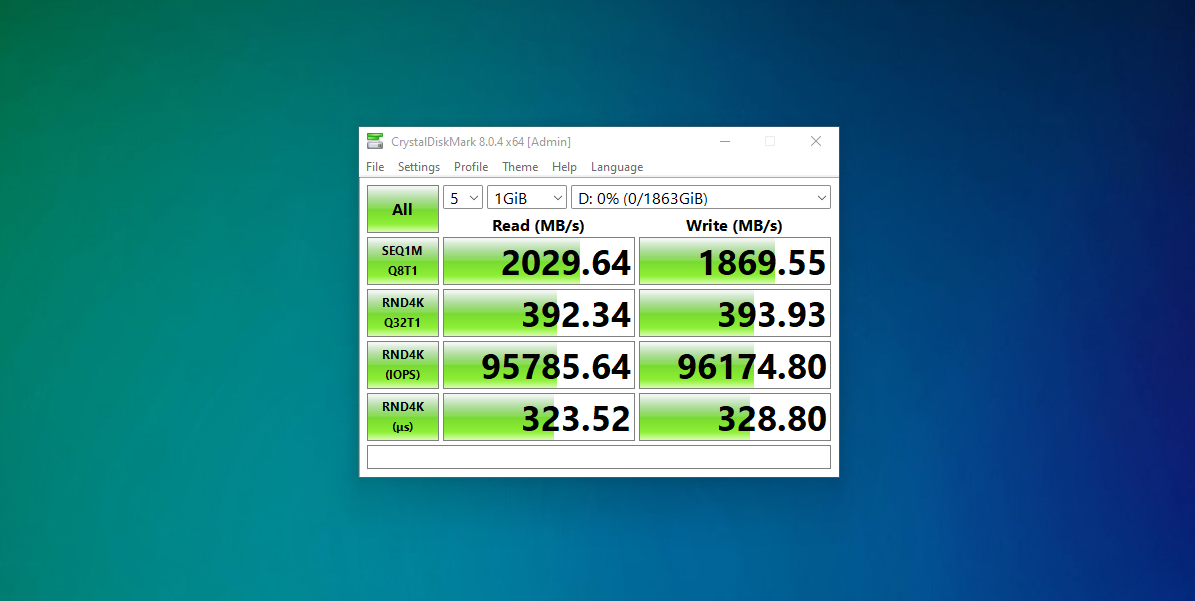
Task: Run the RND4K Q32T1 test
Action: tap(402, 312)
